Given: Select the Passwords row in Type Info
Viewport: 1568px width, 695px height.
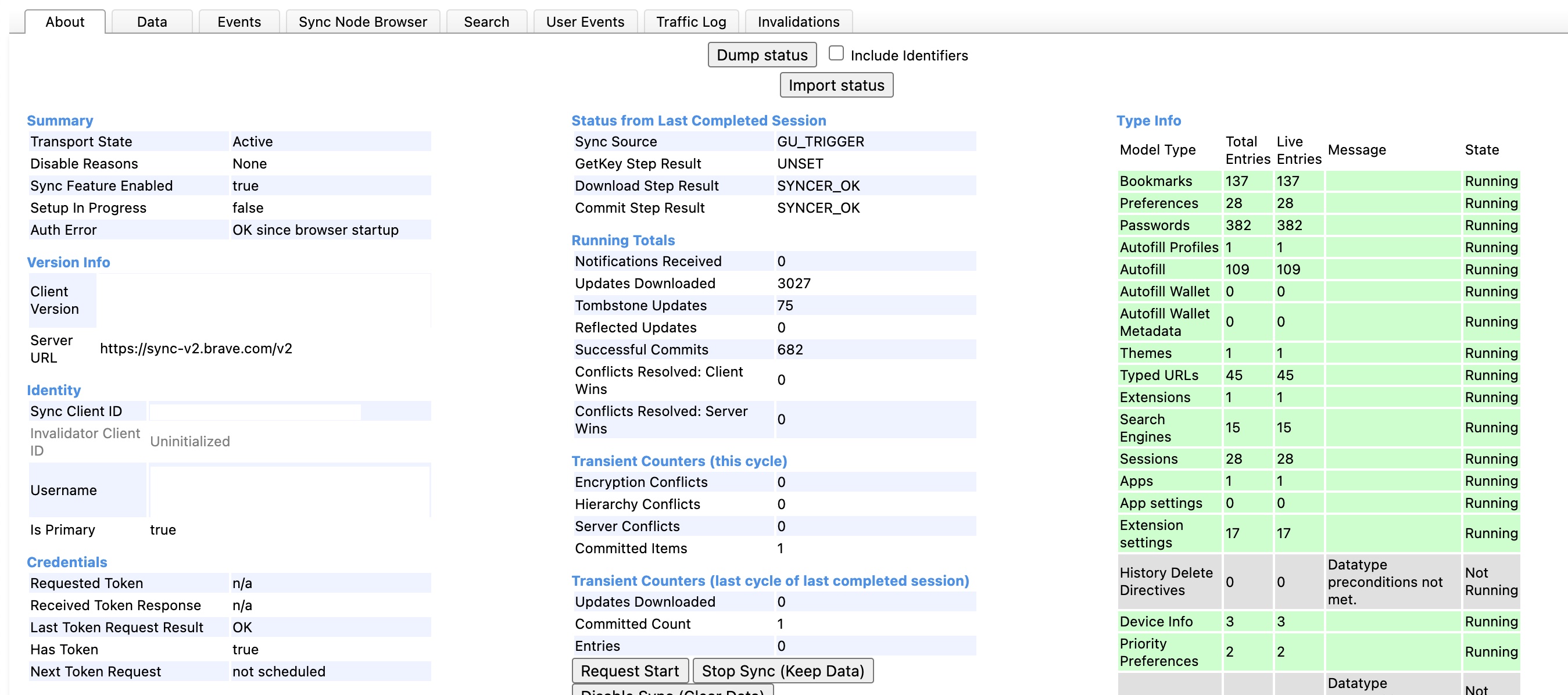Looking at the screenshot, I should point(1167,225).
